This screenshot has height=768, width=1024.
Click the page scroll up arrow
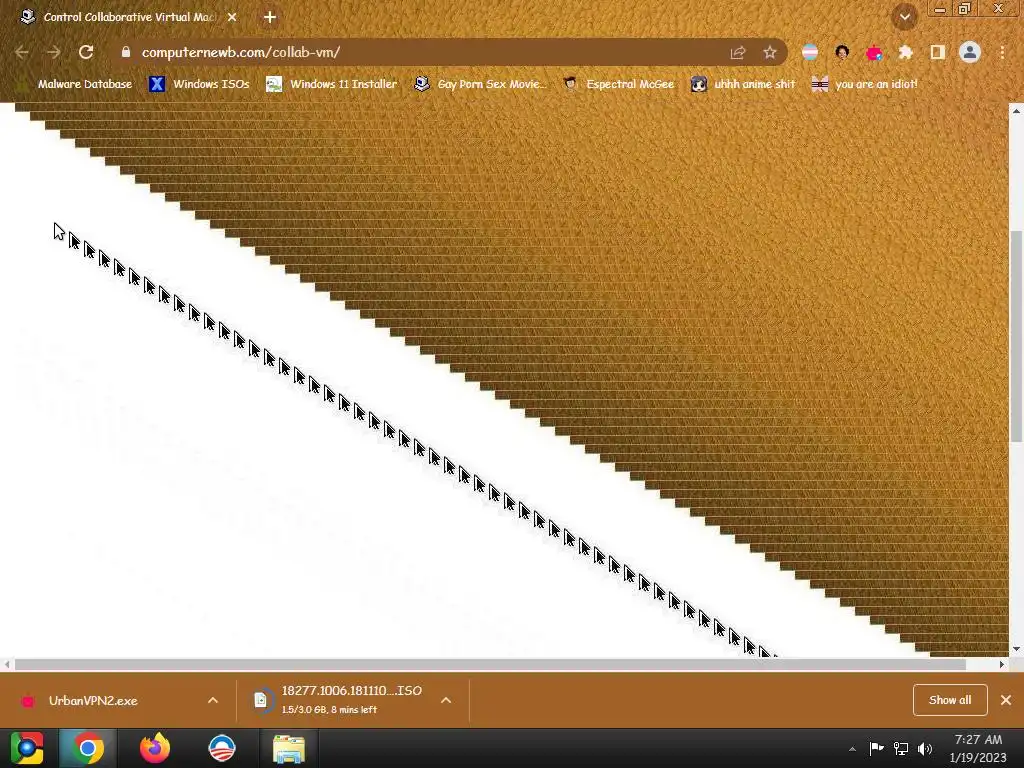click(x=1016, y=111)
